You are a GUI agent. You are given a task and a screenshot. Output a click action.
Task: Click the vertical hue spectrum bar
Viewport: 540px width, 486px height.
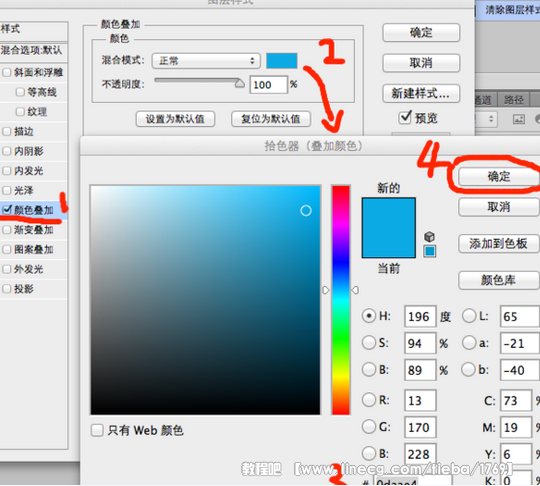341,300
